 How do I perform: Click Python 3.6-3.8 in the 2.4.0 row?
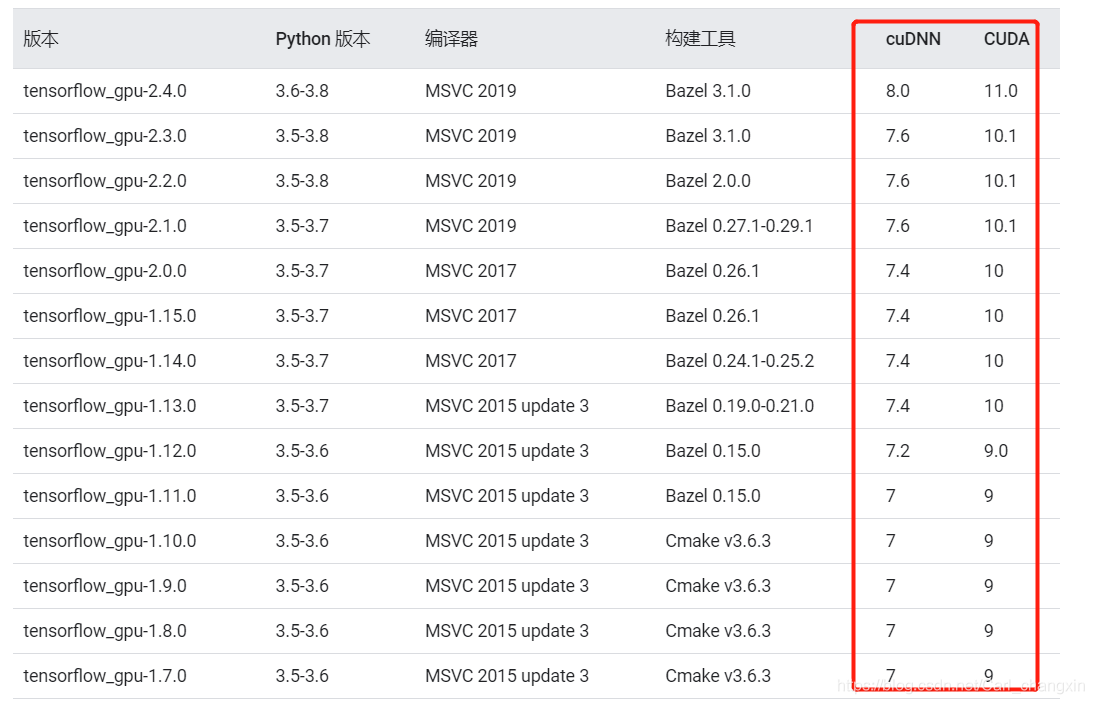click(302, 91)
